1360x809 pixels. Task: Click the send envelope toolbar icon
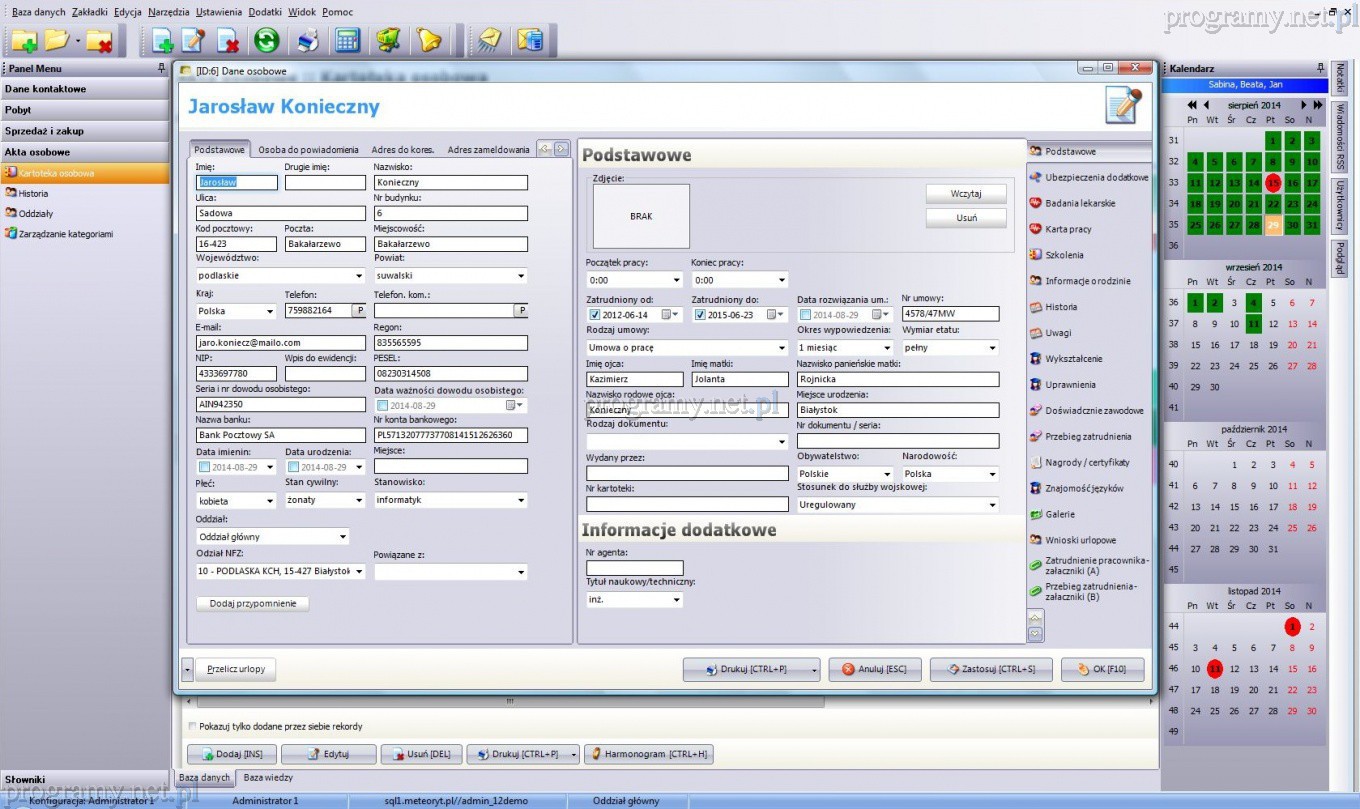click(490, 41)
